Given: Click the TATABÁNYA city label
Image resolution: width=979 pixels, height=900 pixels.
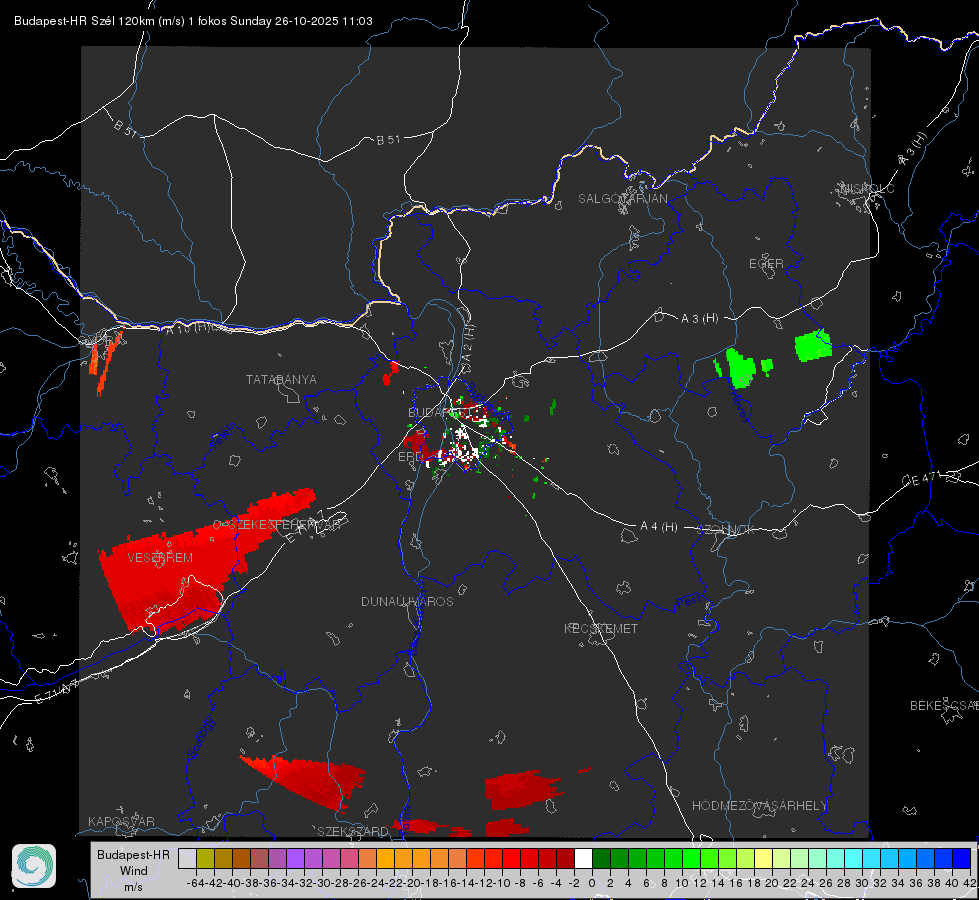Looking at the screenshot, I should pos(281,380).
